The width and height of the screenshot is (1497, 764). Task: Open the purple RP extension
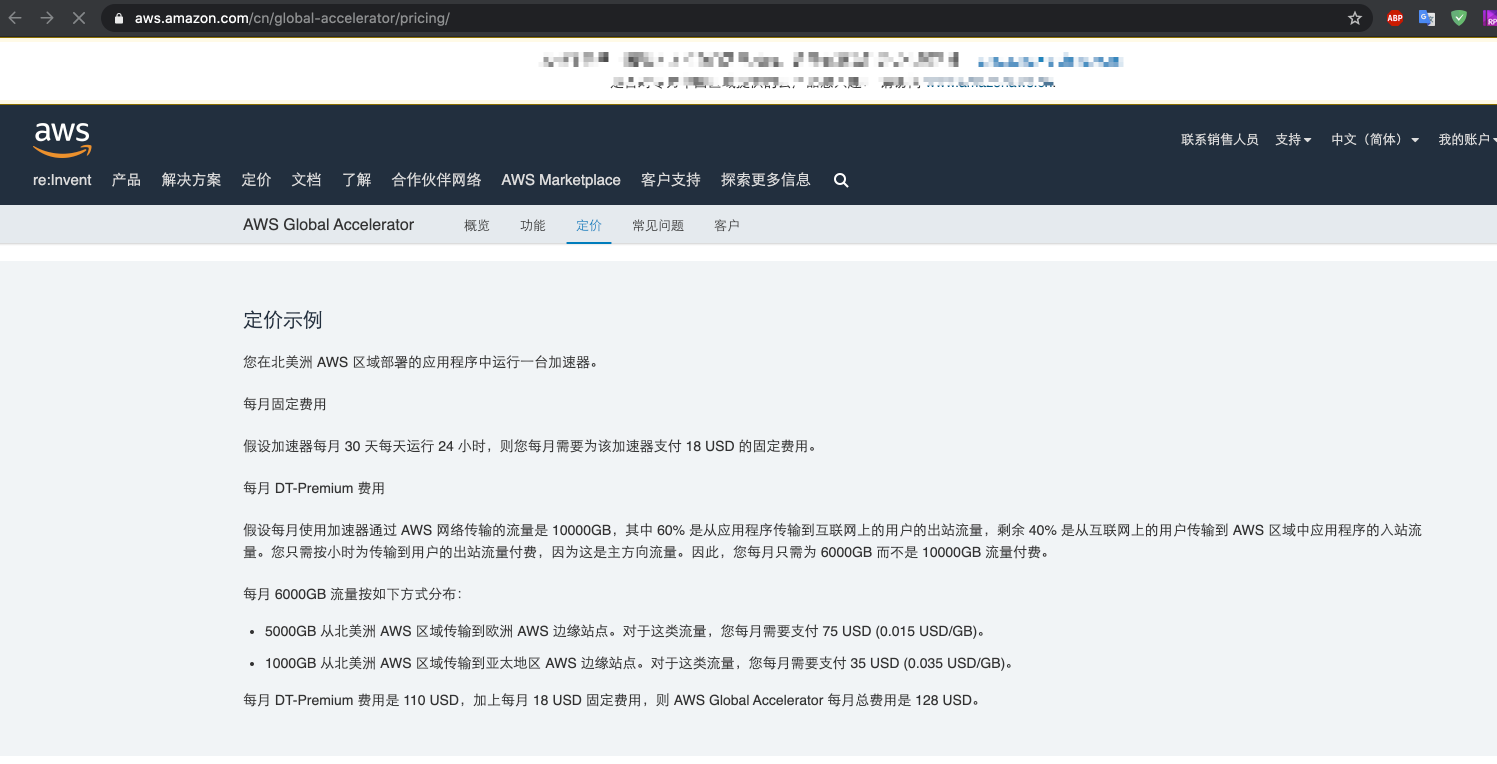point(1490,18)
